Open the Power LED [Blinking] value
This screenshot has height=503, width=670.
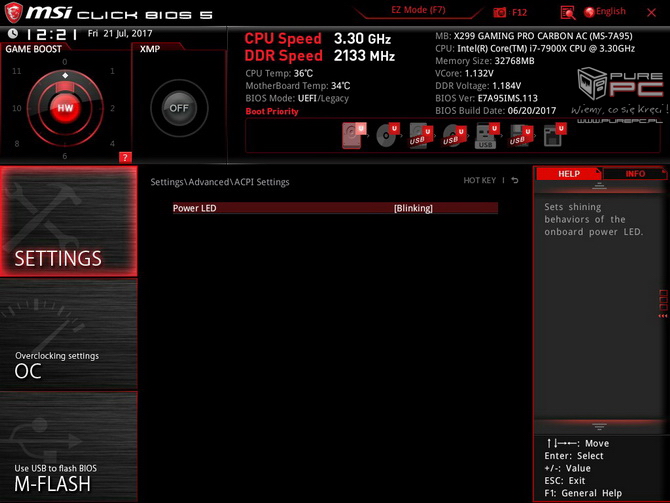413,208
